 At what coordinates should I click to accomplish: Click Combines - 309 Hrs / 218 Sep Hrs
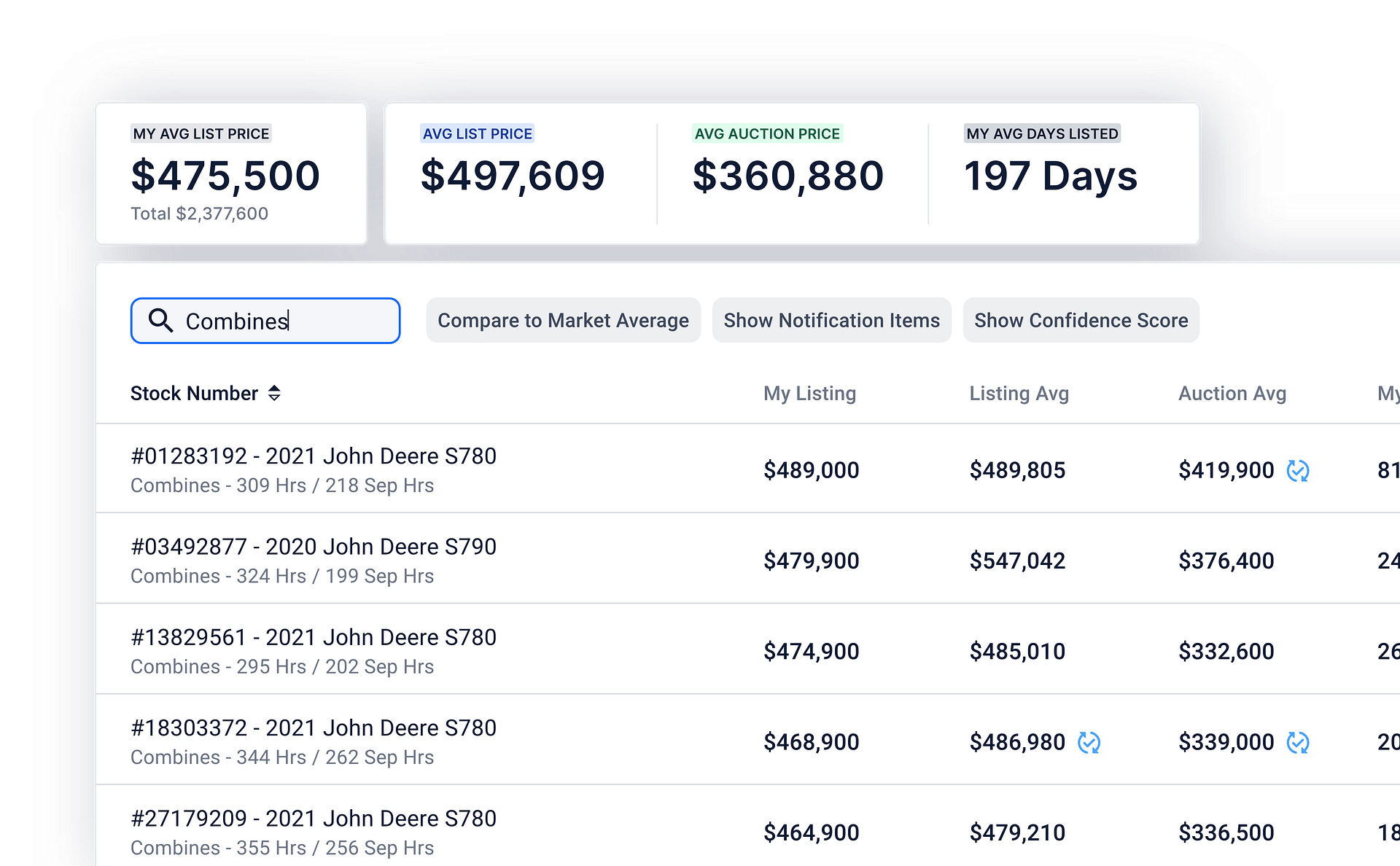282,485
